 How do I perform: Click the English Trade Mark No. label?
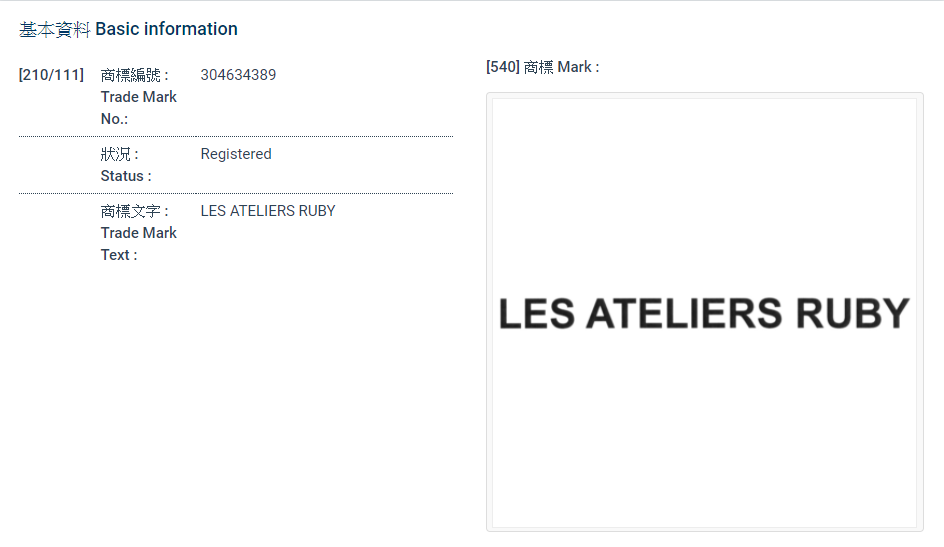(x=138, y=108)
